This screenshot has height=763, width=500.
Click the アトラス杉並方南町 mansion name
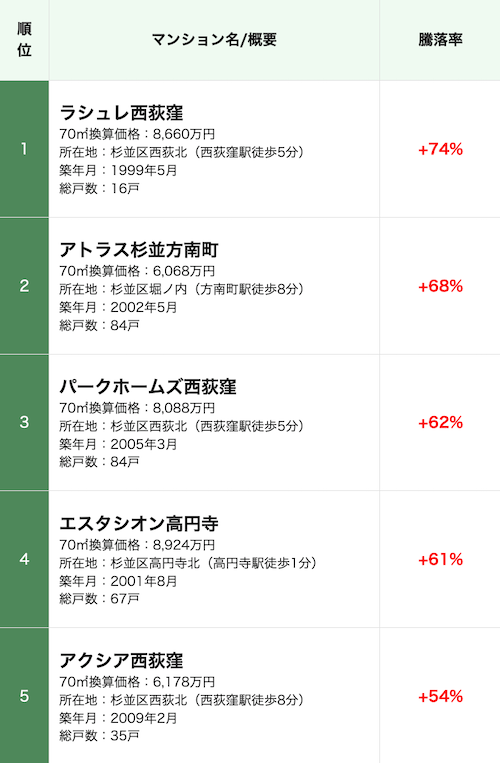click(139, 250)
